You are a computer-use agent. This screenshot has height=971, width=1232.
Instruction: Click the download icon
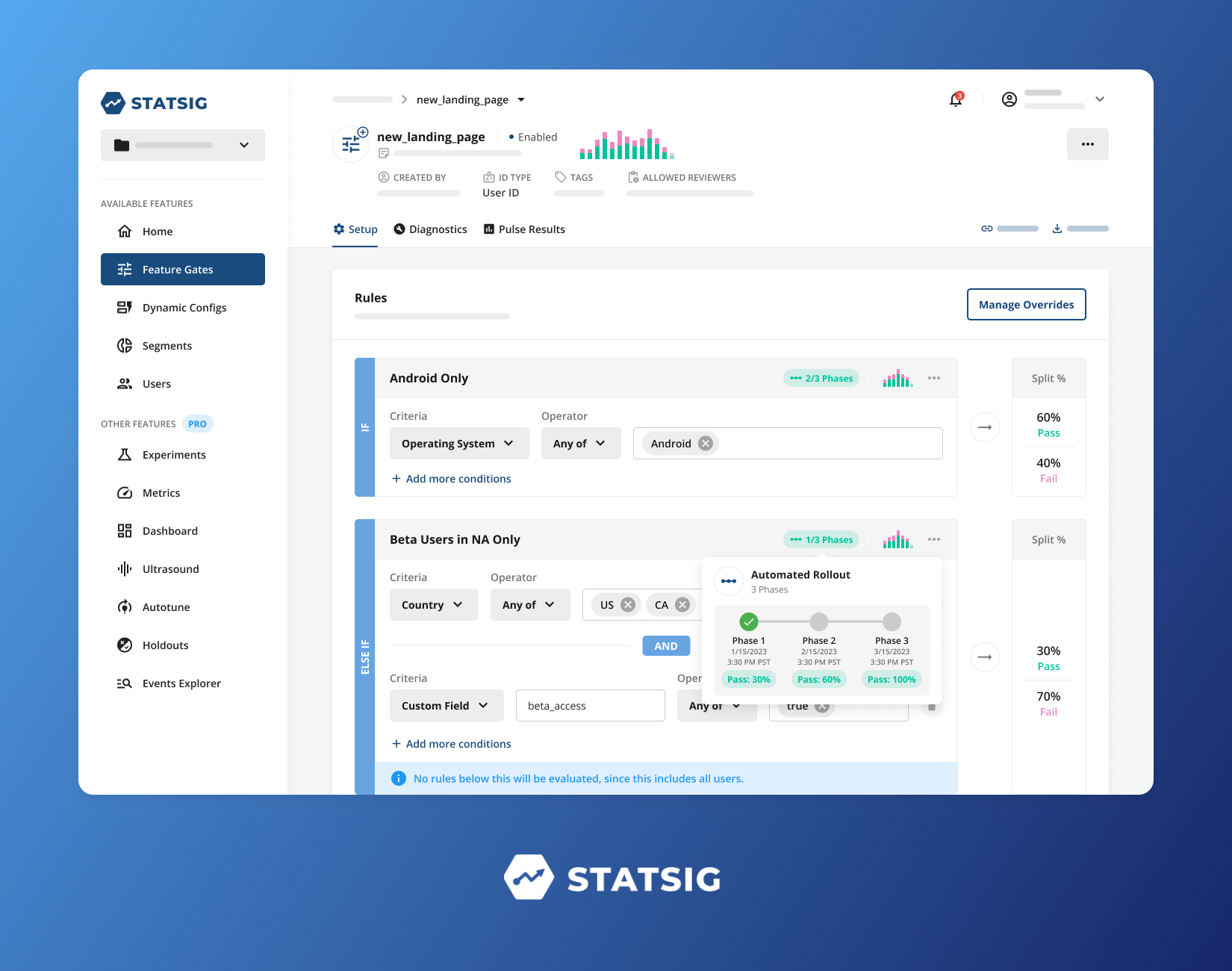pyautogui.click(x=1057, y=229)
